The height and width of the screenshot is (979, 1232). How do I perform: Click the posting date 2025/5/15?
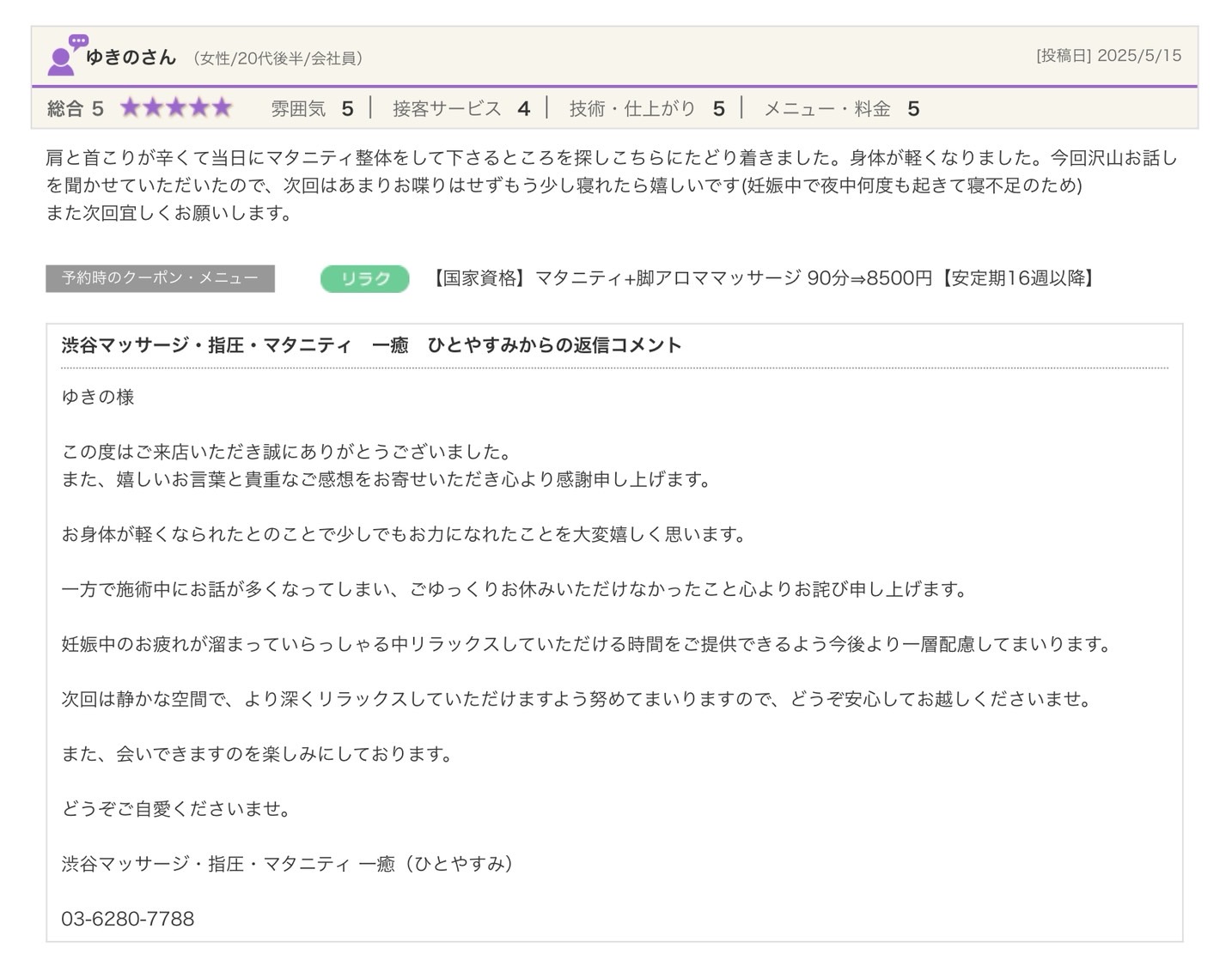1139,55
